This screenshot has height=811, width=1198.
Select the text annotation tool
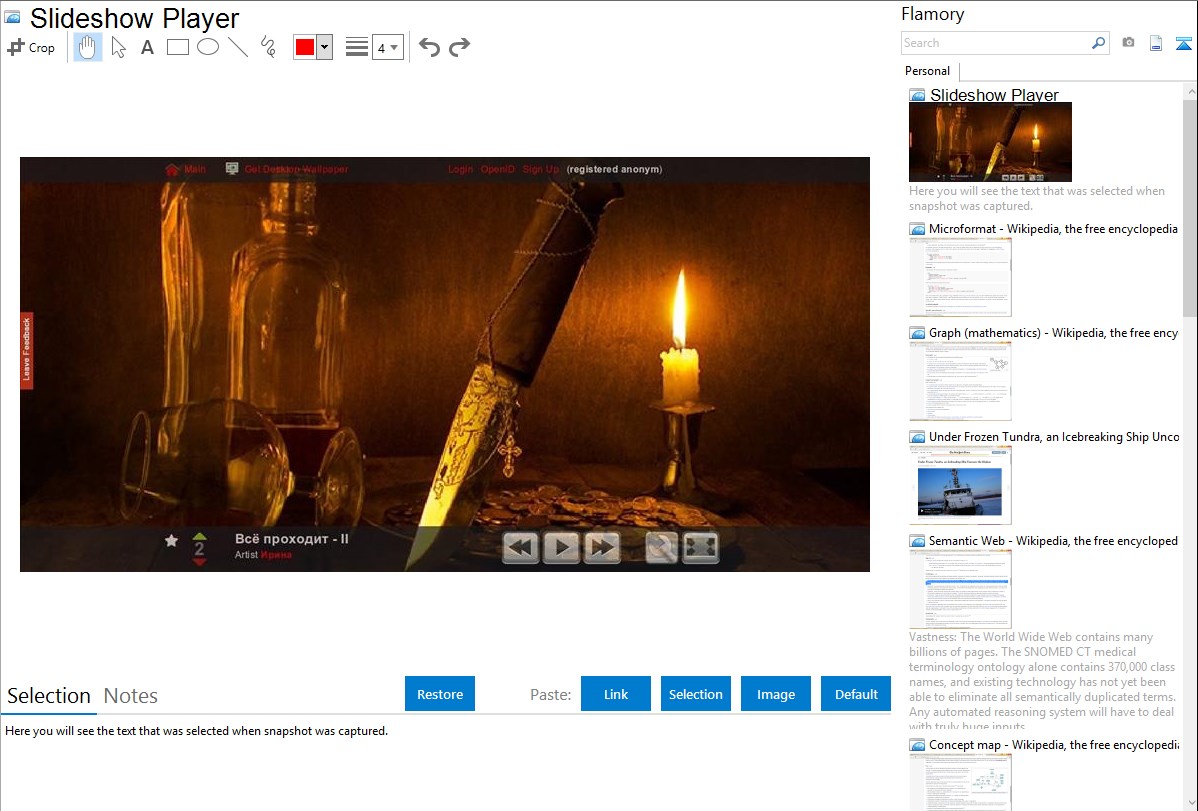coord(147,47)
